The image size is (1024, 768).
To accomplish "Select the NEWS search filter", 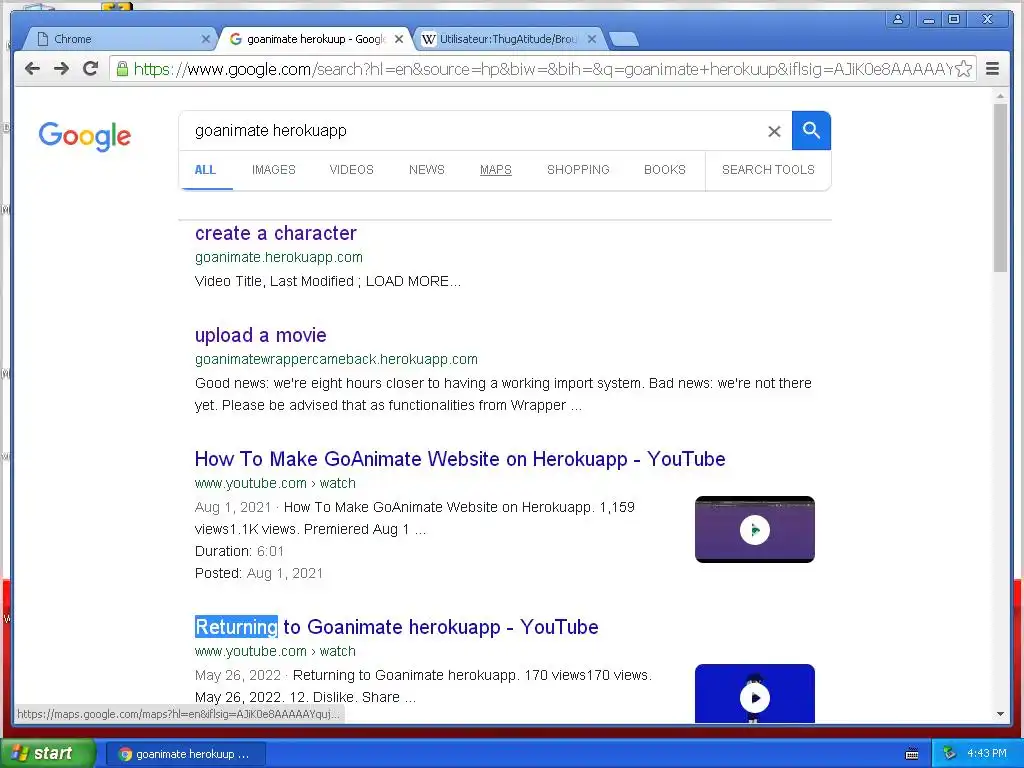I will click(426, 170).
